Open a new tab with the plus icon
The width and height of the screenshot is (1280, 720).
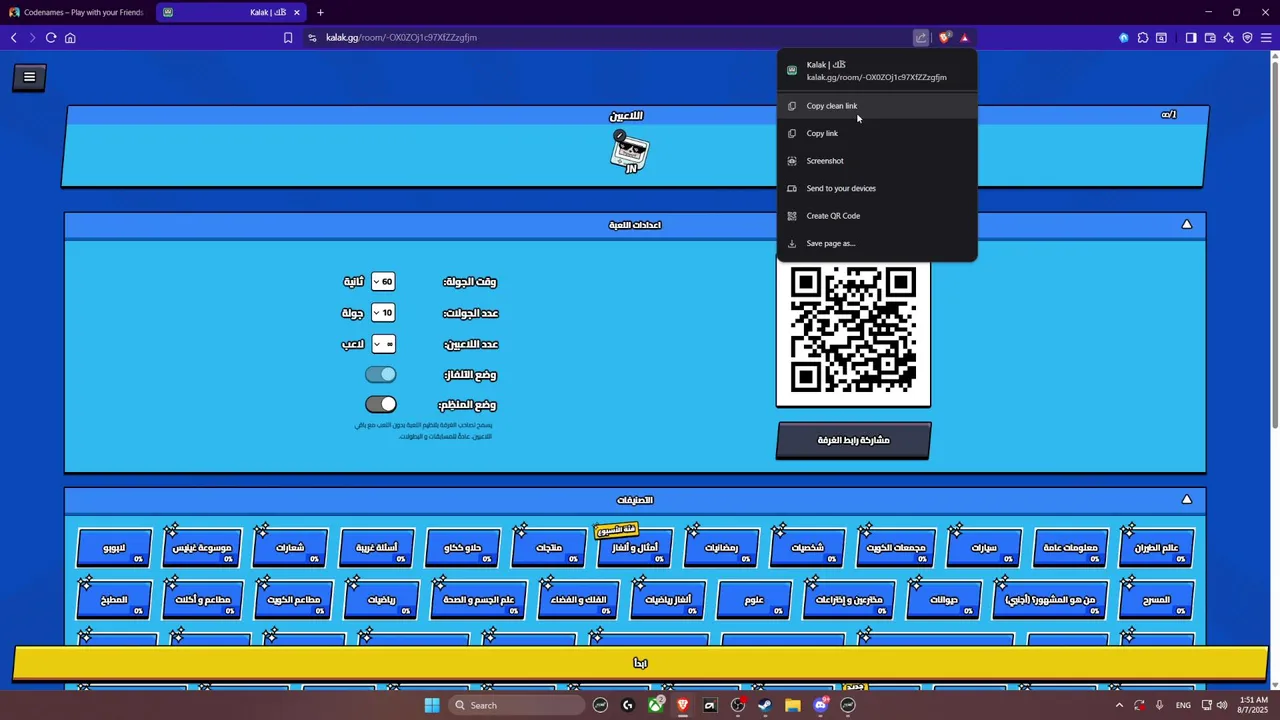click(320, 12)
